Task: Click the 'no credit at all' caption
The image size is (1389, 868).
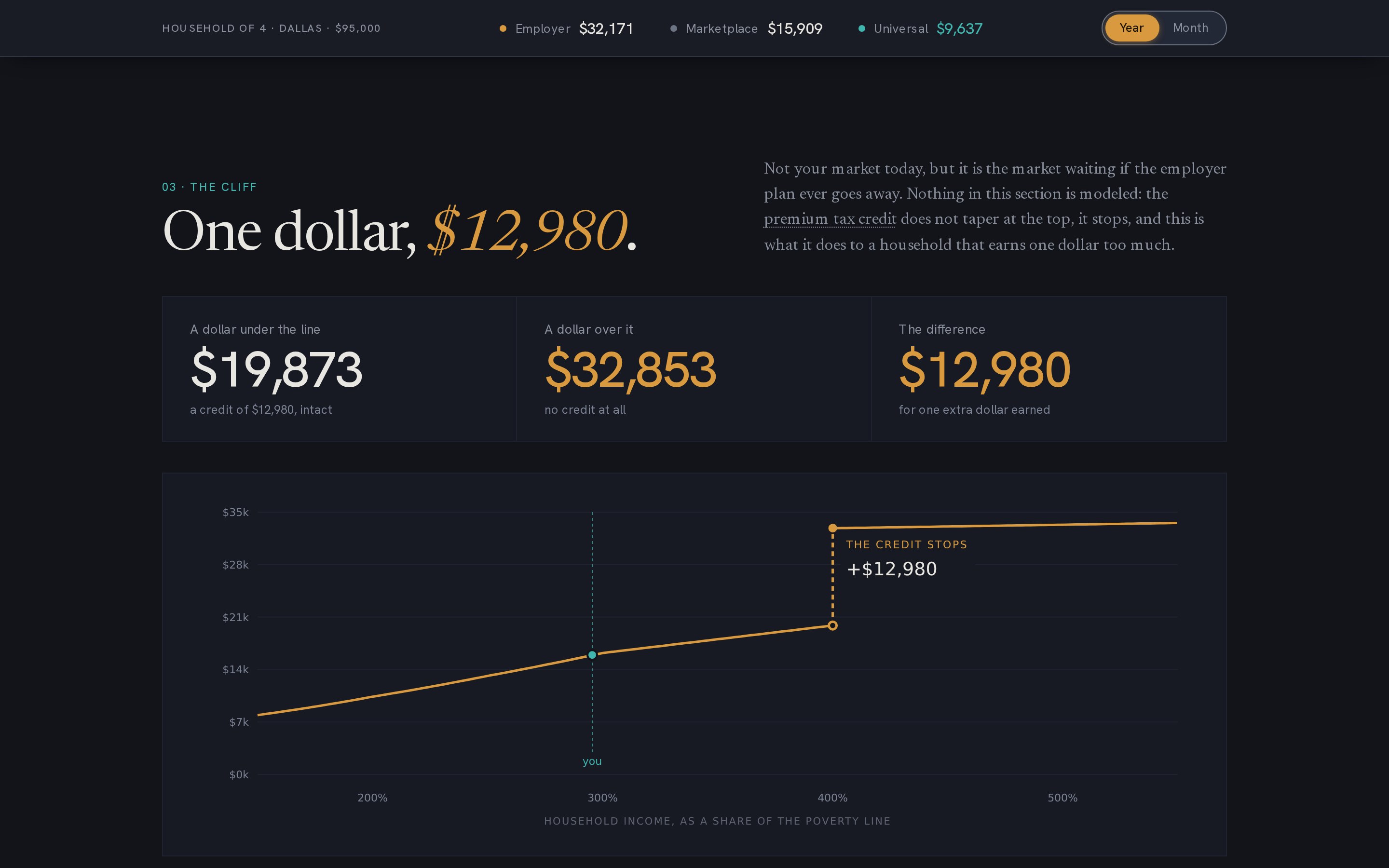Action: pyautogui.click(x=585, y=410)
